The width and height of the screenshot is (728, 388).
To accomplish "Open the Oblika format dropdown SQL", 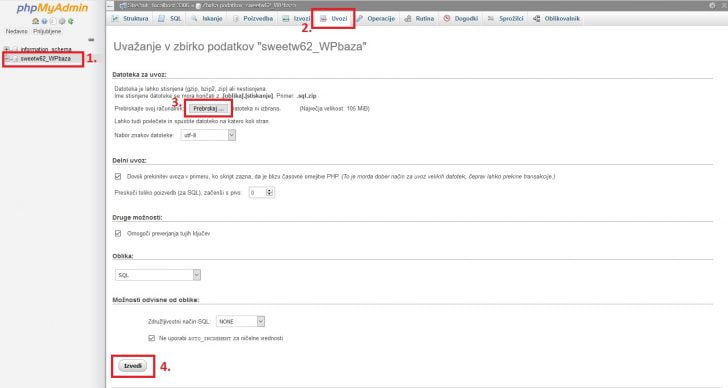I will tap(158, 275).
